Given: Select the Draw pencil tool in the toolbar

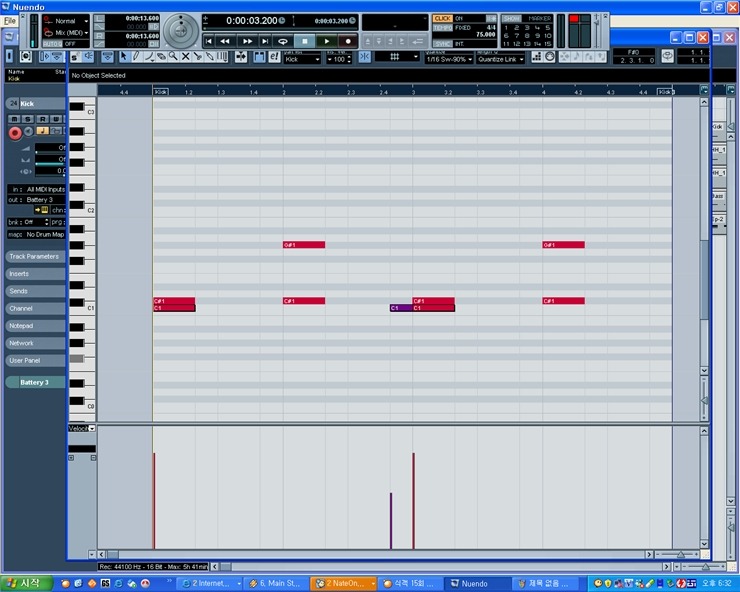Looking at the screenshot, I should pos(137,57).
